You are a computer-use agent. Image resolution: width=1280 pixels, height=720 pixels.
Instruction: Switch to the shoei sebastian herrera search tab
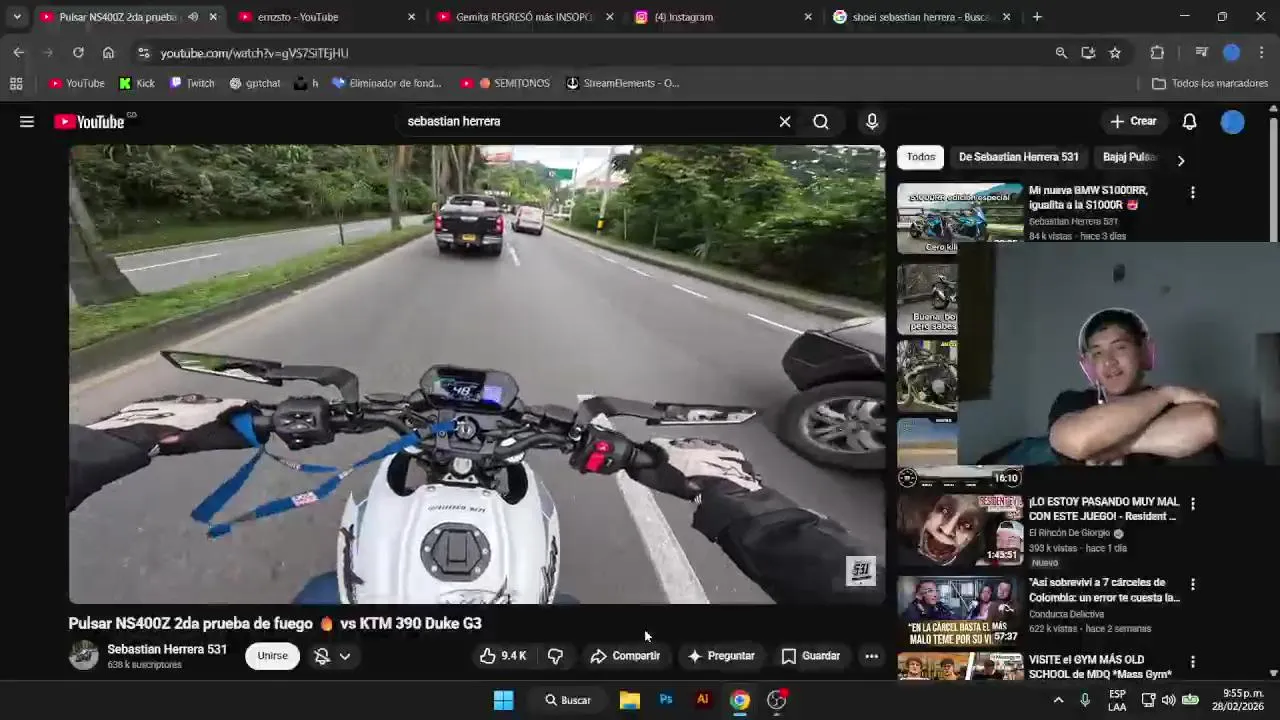click(x=921, y=17)
